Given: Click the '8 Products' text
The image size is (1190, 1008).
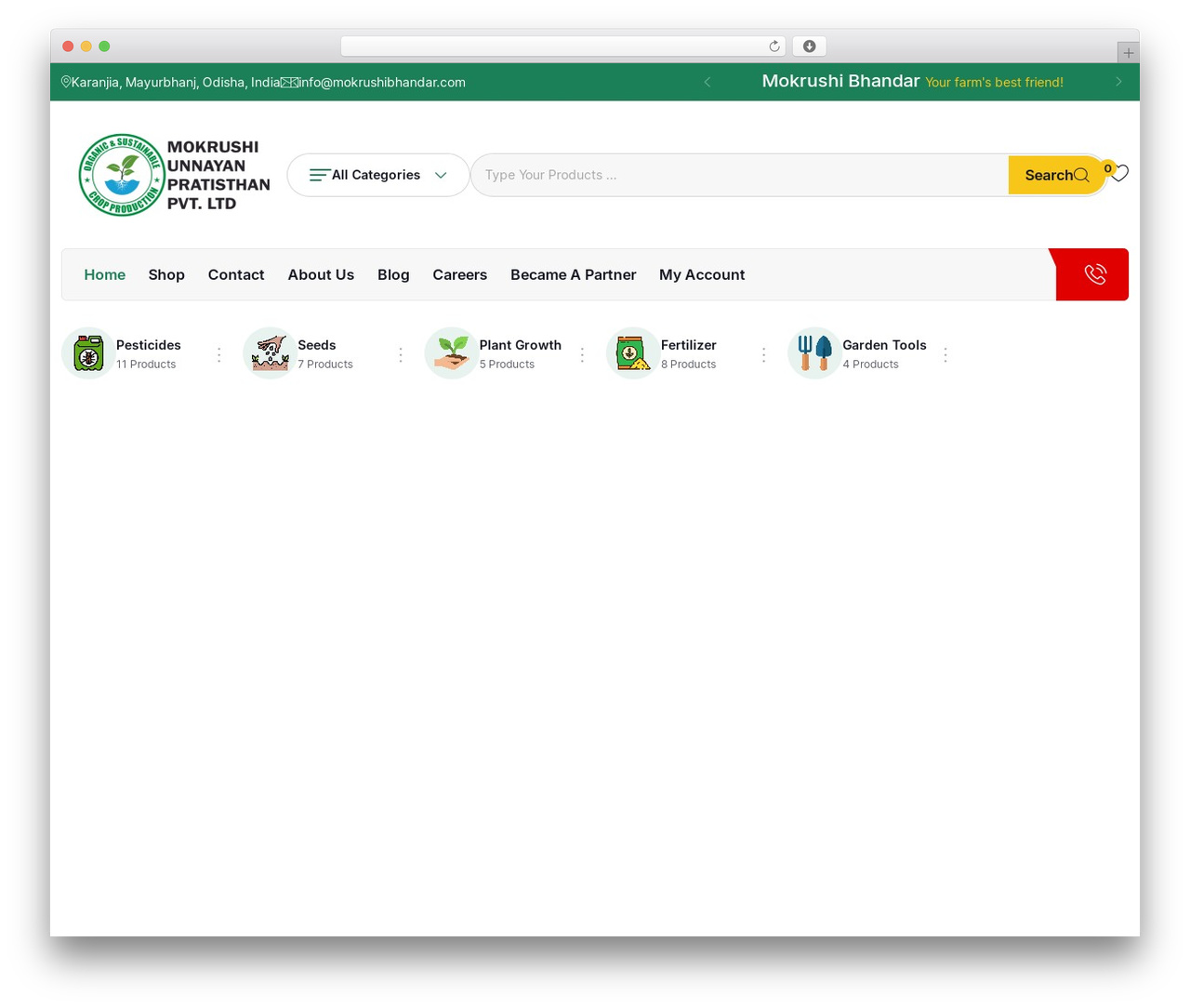Looking at the screenshot, I should (688, 365).
